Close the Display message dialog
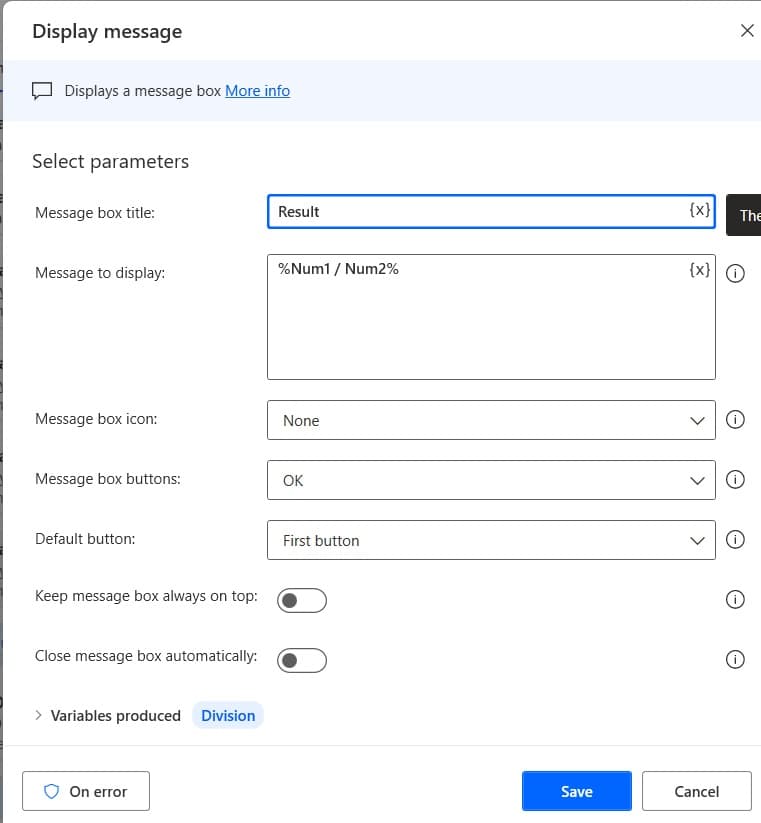761x823 pixels. 747,30
